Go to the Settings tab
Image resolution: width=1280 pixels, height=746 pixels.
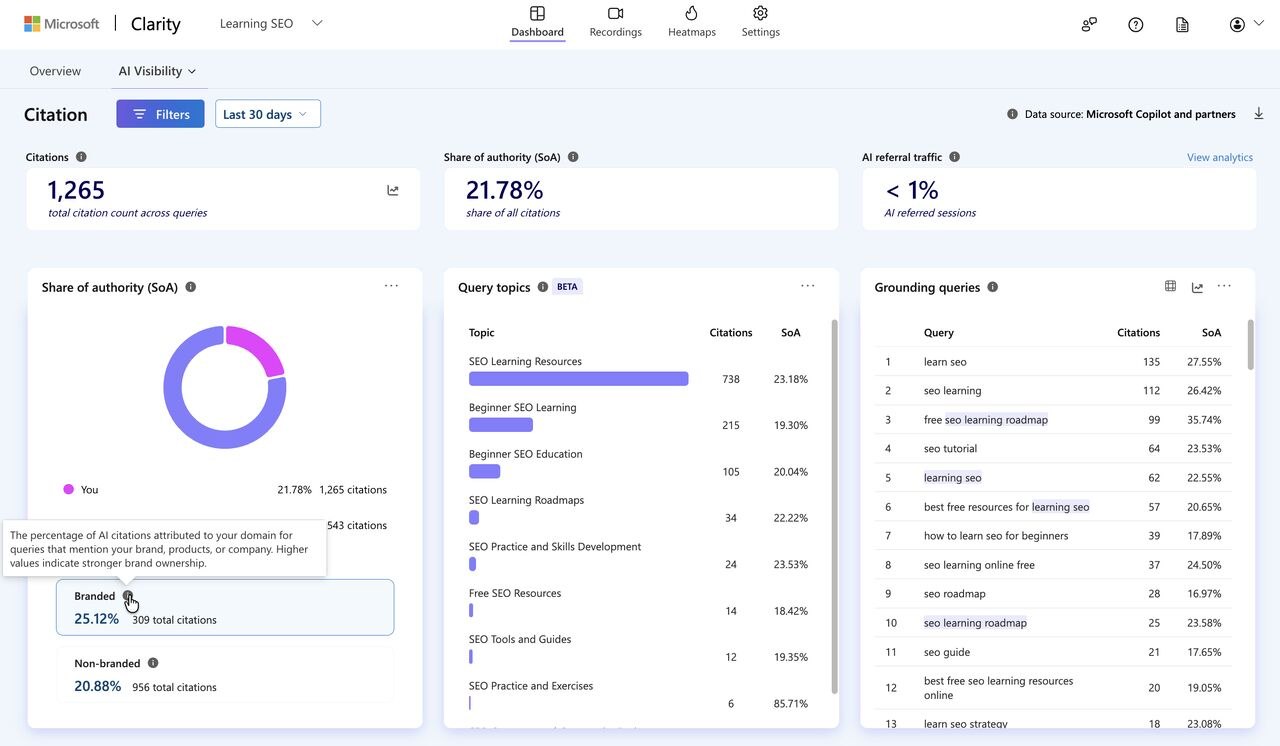coord(760,21)
